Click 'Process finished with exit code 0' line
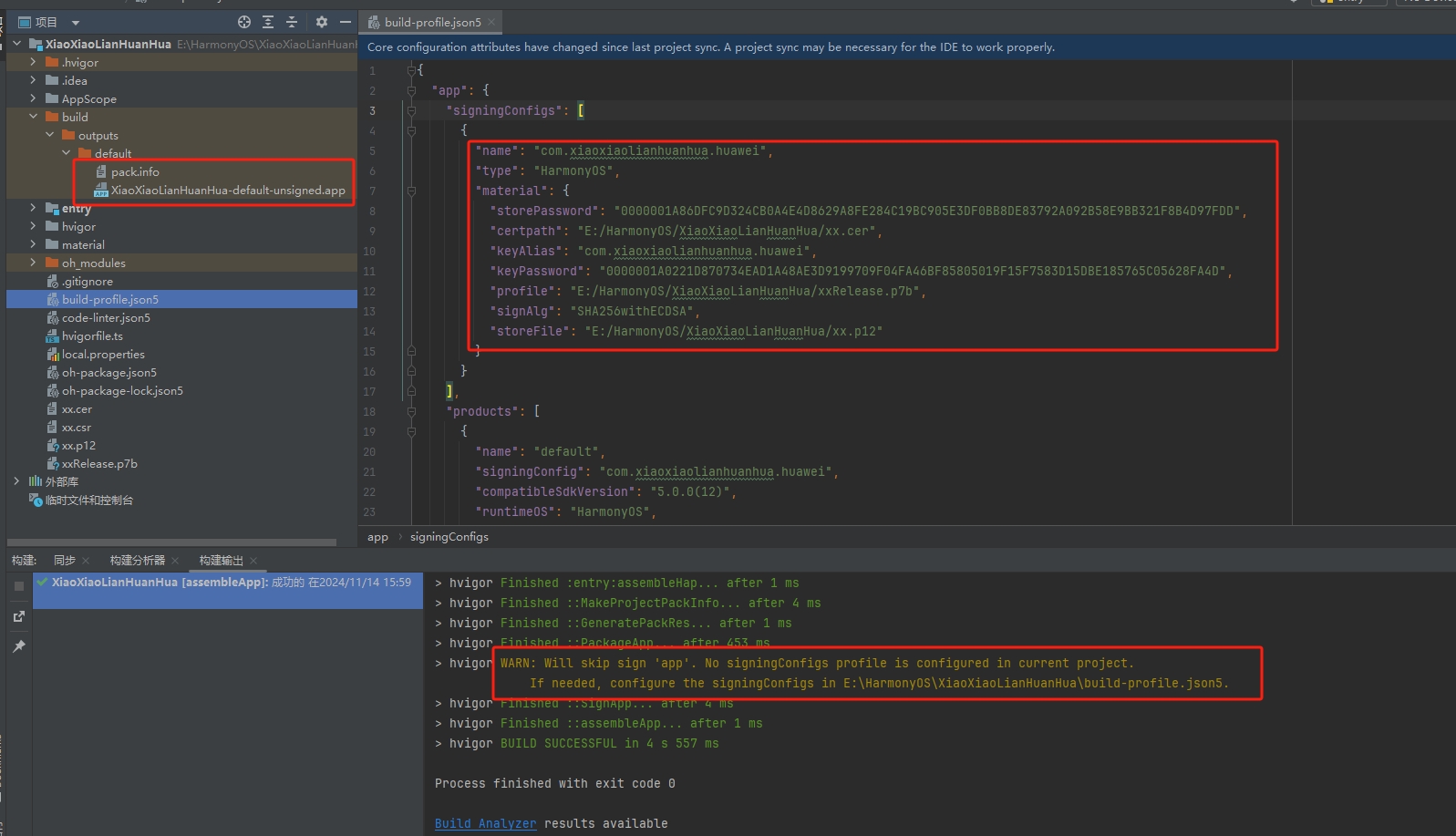Screen dimensions: 1456x836 pyautogui.click(x=555, y=783)
